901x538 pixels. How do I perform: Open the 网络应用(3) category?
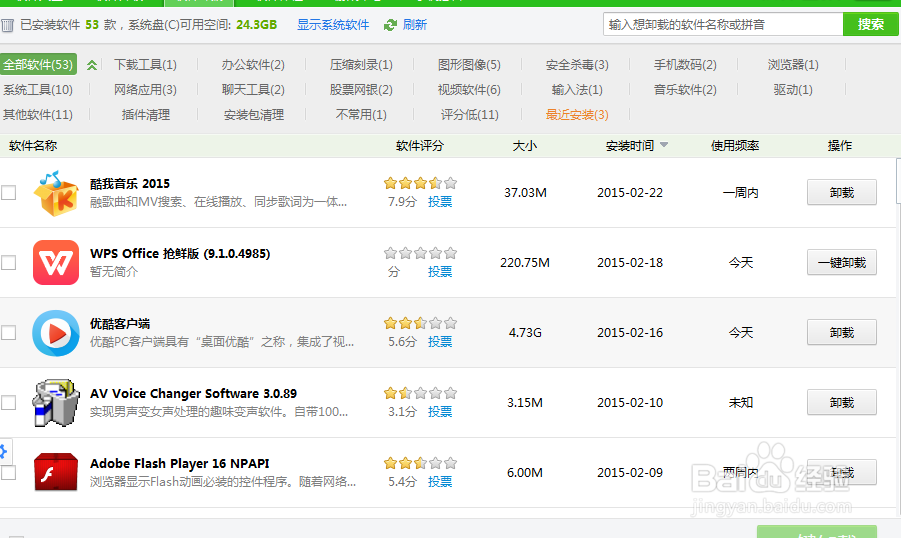(145, 90)
